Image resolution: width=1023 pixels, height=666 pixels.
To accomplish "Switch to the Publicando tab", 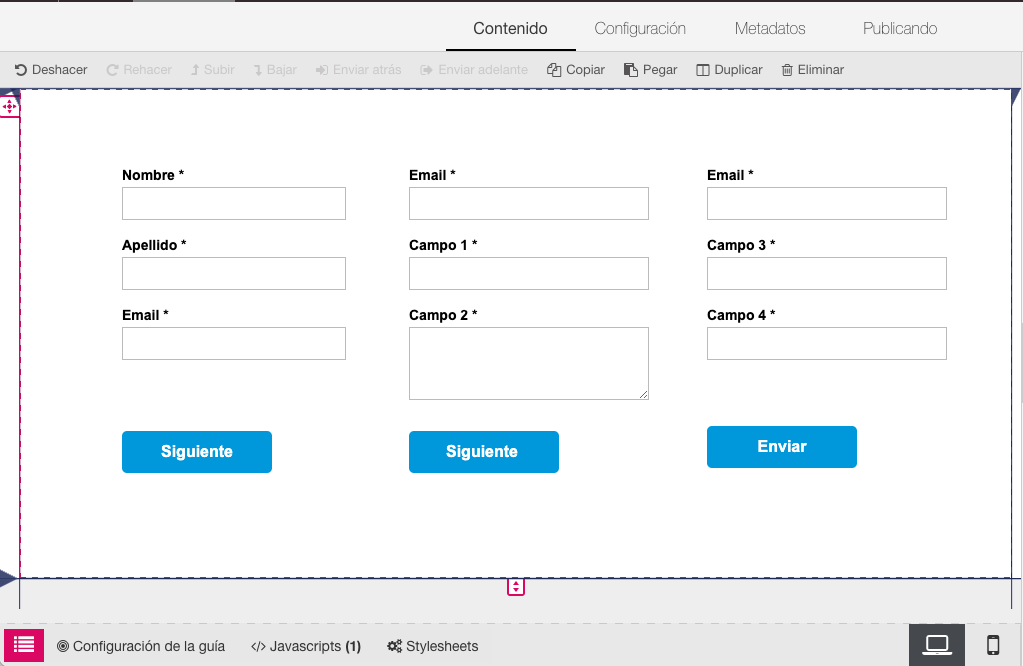I will (x=900, y=28).
